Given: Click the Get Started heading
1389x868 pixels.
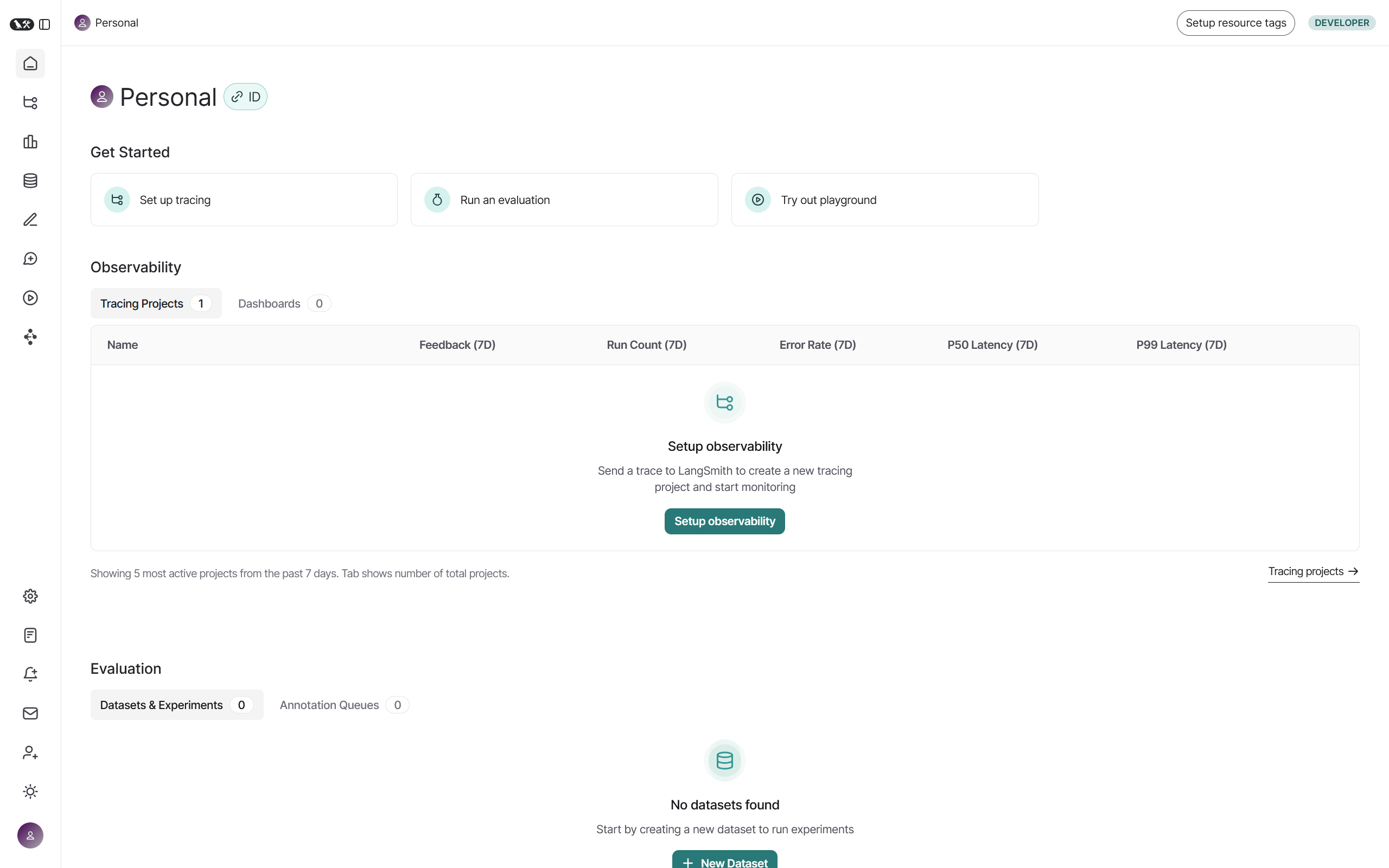Looking at the screenshot, I should tap(130, 152).
